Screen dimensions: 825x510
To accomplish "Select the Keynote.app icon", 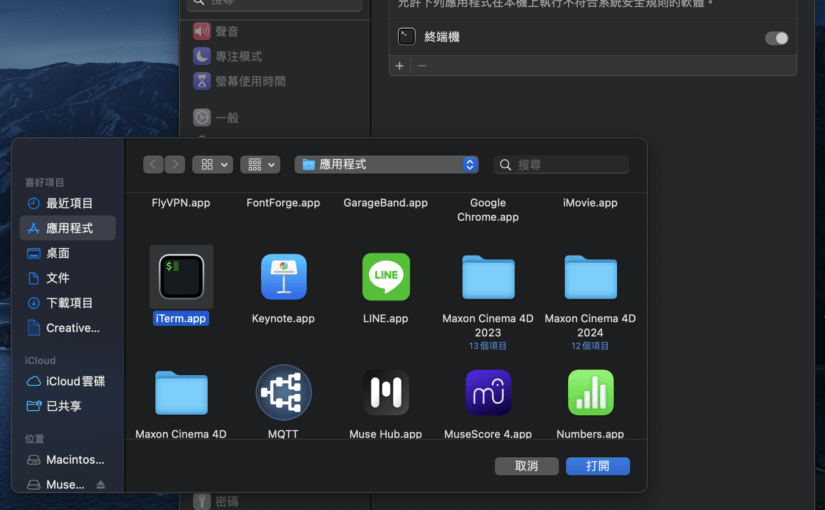I will coord(283,277).
